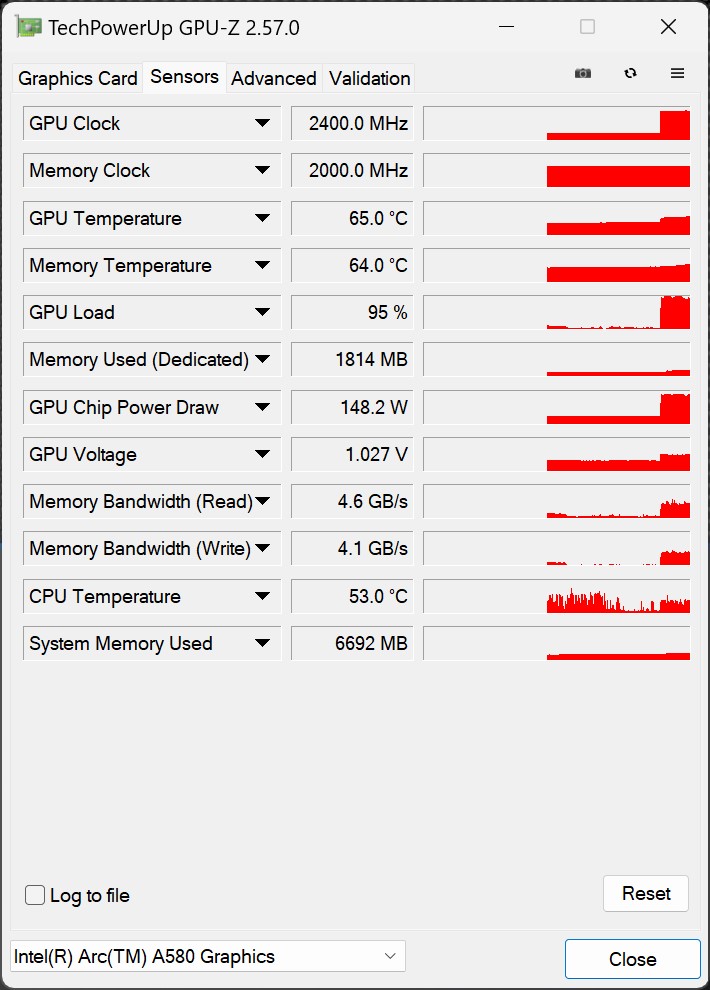
Task: Open the Intel Arc A580 Graphics selector
Action: pos(208,956)
